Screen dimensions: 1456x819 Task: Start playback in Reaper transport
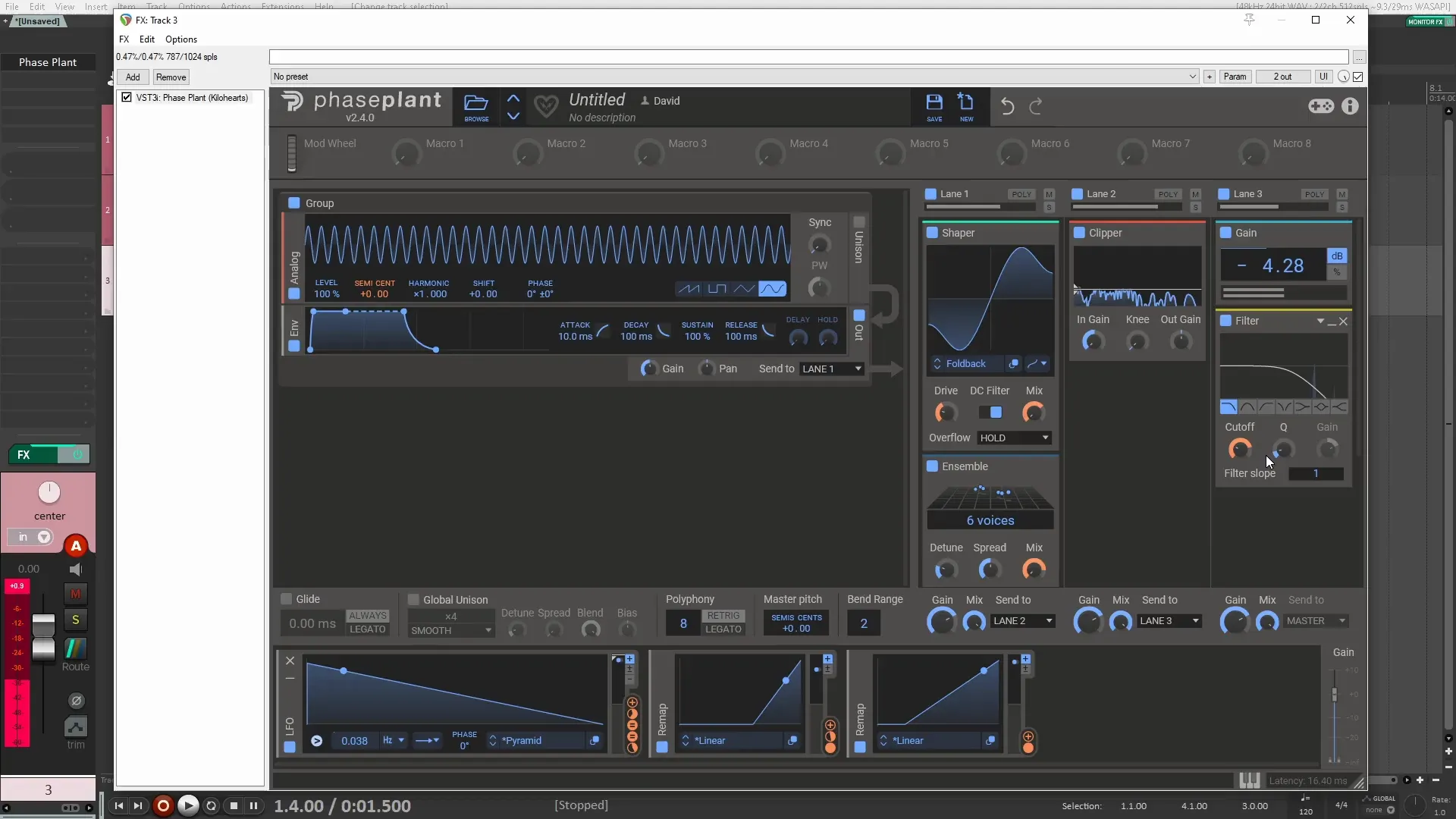[188, 806]
